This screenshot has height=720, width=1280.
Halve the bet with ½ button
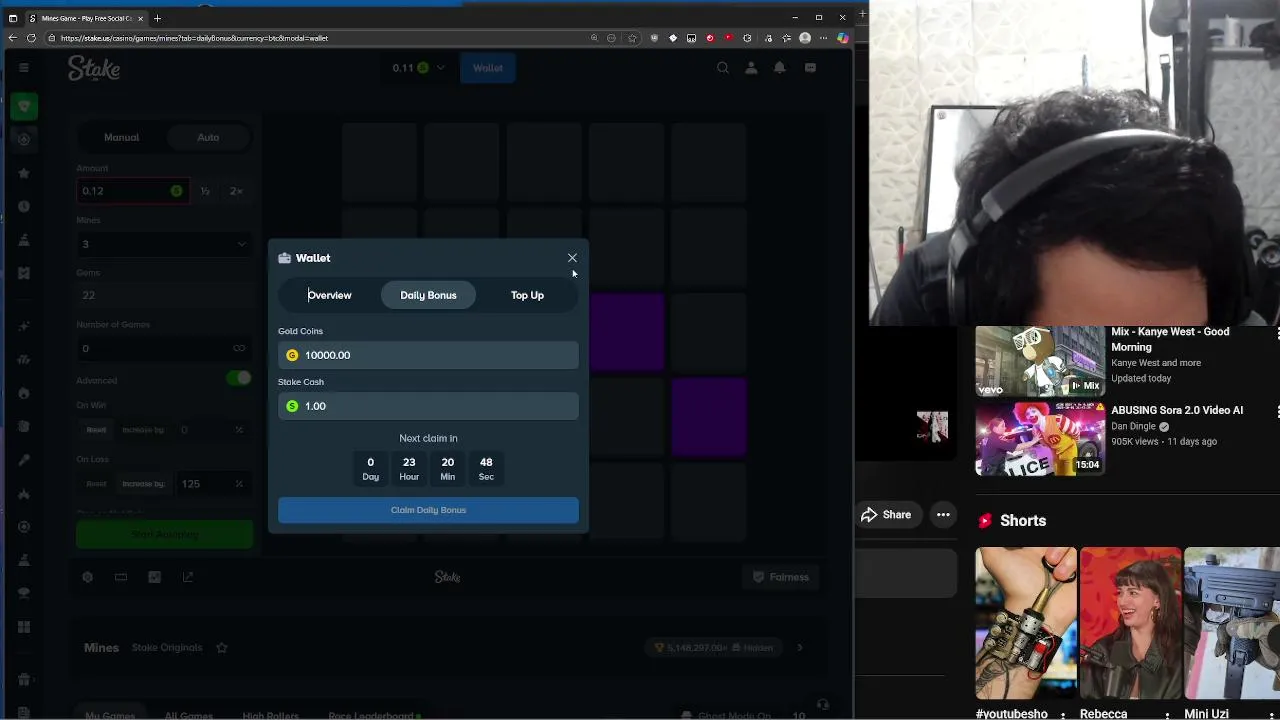(204, 191)
